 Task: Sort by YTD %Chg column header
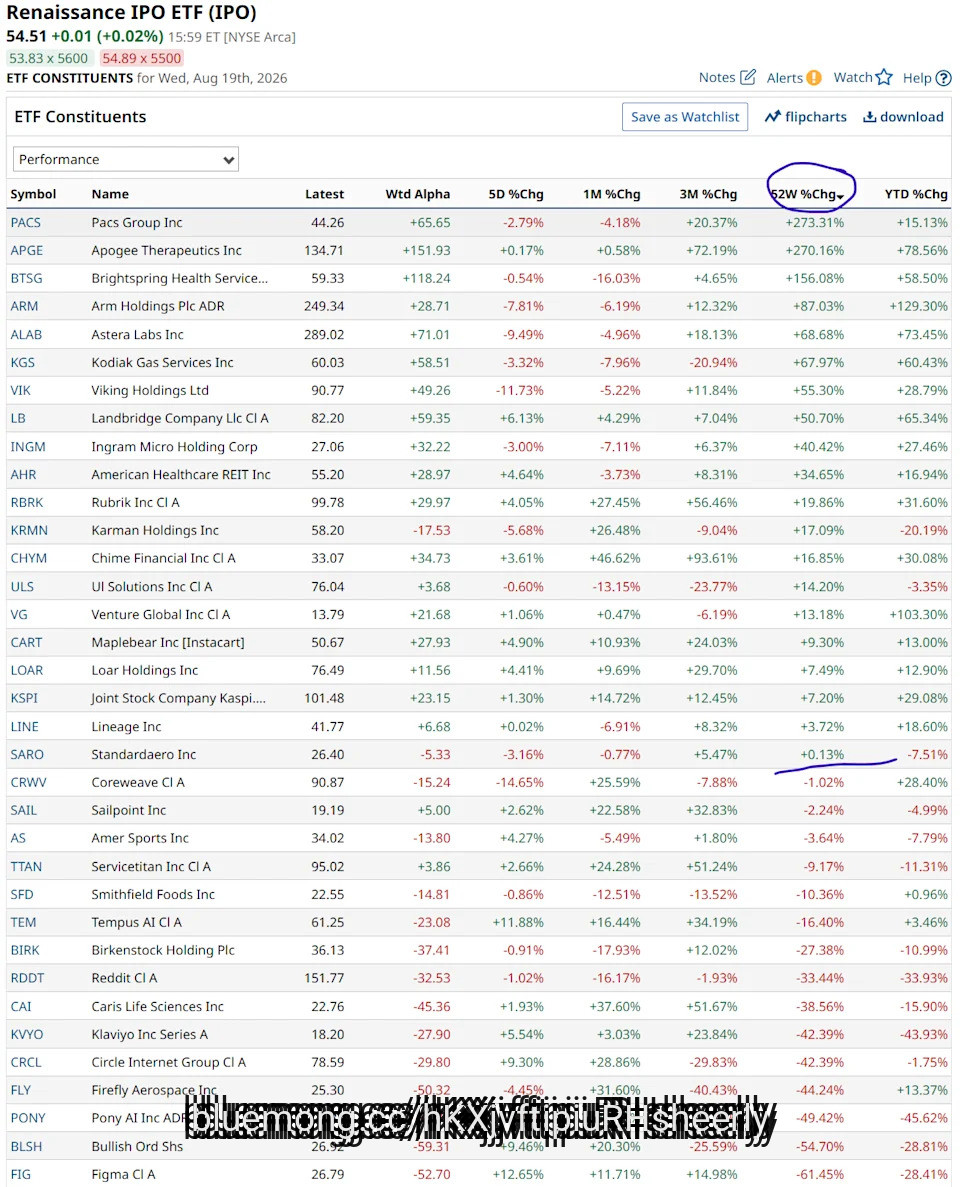916,194
